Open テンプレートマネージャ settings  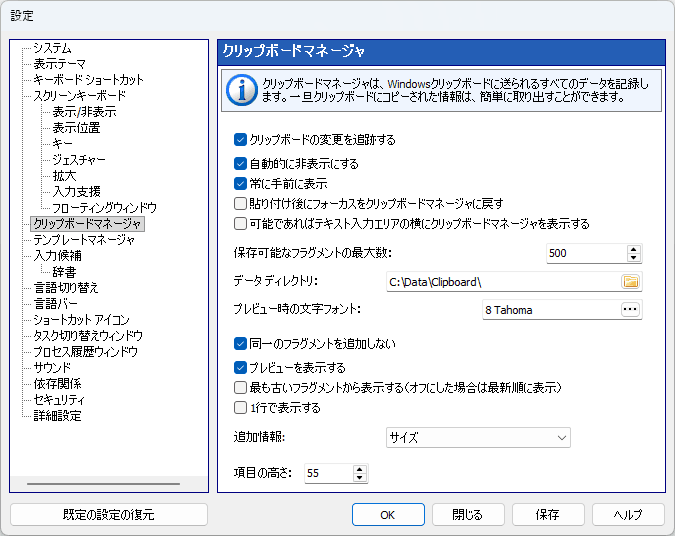tap(84, 240)
